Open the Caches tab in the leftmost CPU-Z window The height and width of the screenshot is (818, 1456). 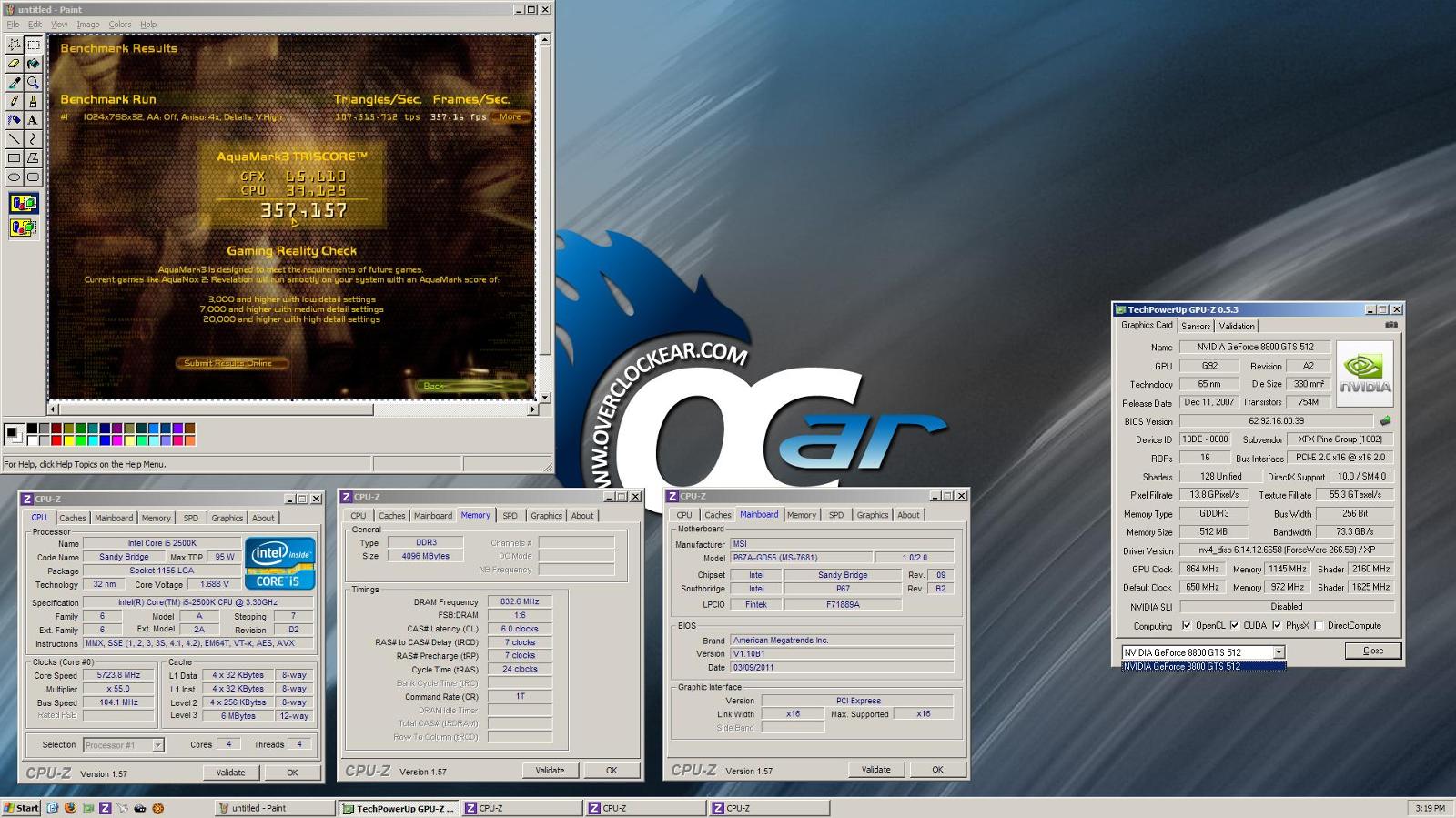(x=73, y=518)
